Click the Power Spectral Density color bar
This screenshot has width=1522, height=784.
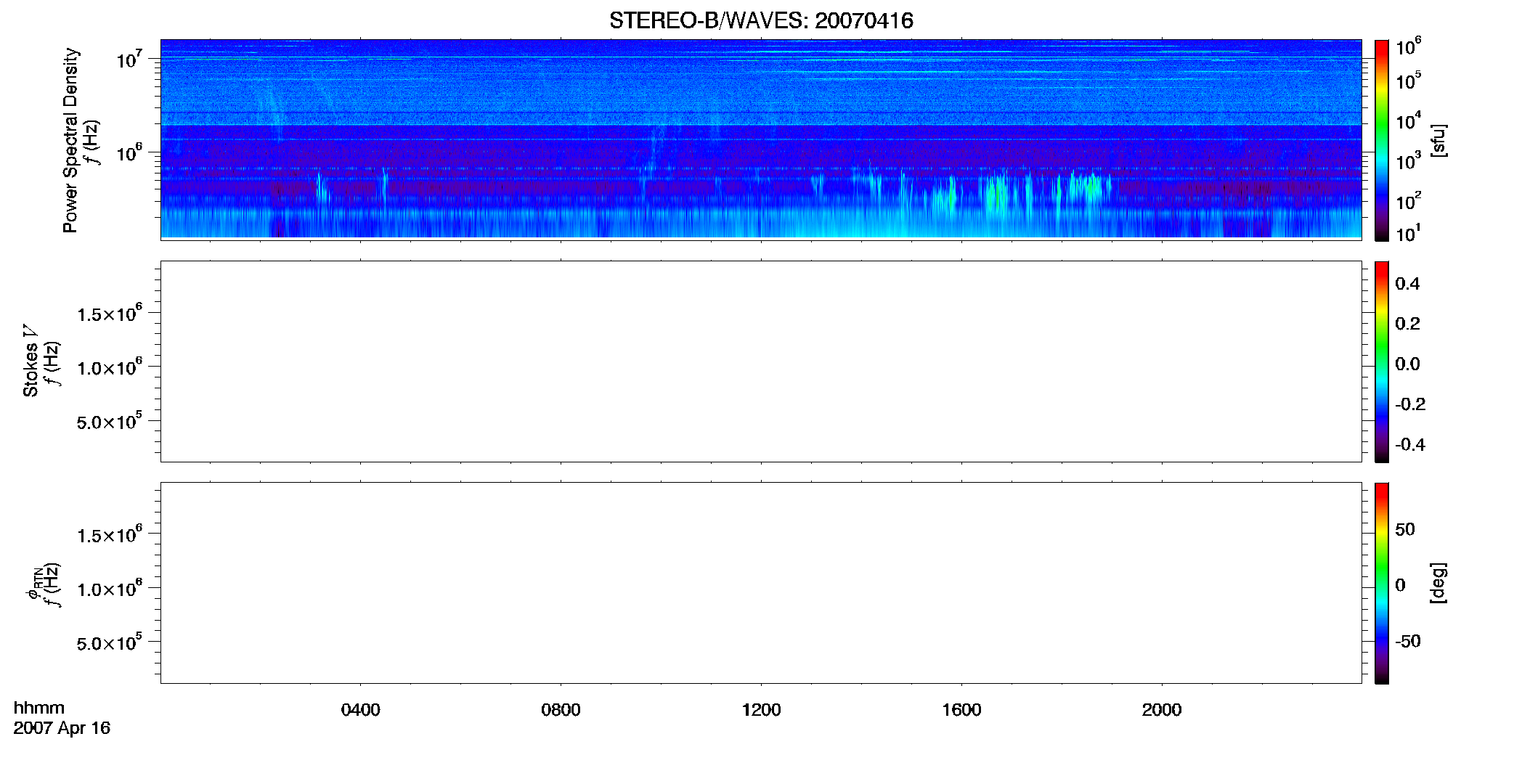click(x=1381, y=140)
